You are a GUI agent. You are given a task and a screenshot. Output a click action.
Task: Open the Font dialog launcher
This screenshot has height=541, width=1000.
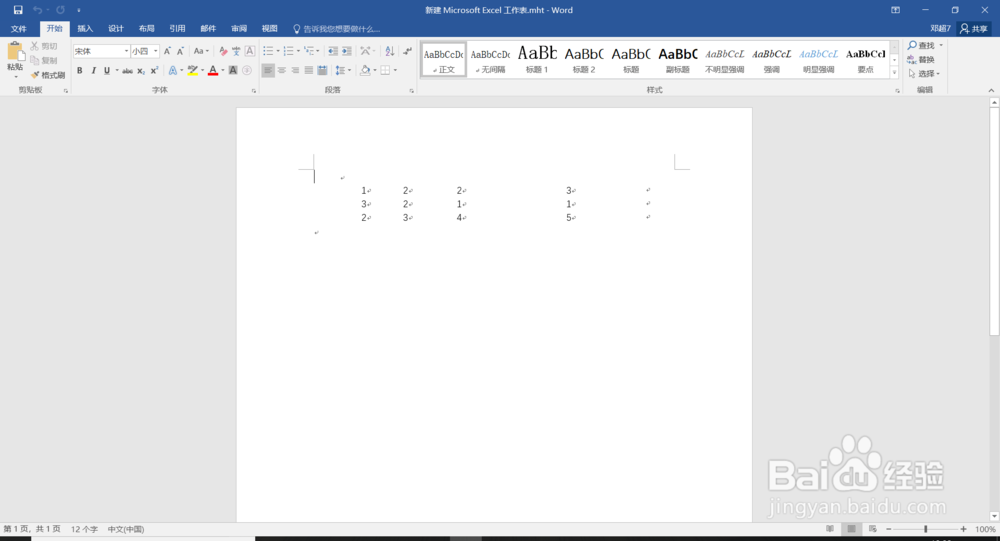(254, 91)
